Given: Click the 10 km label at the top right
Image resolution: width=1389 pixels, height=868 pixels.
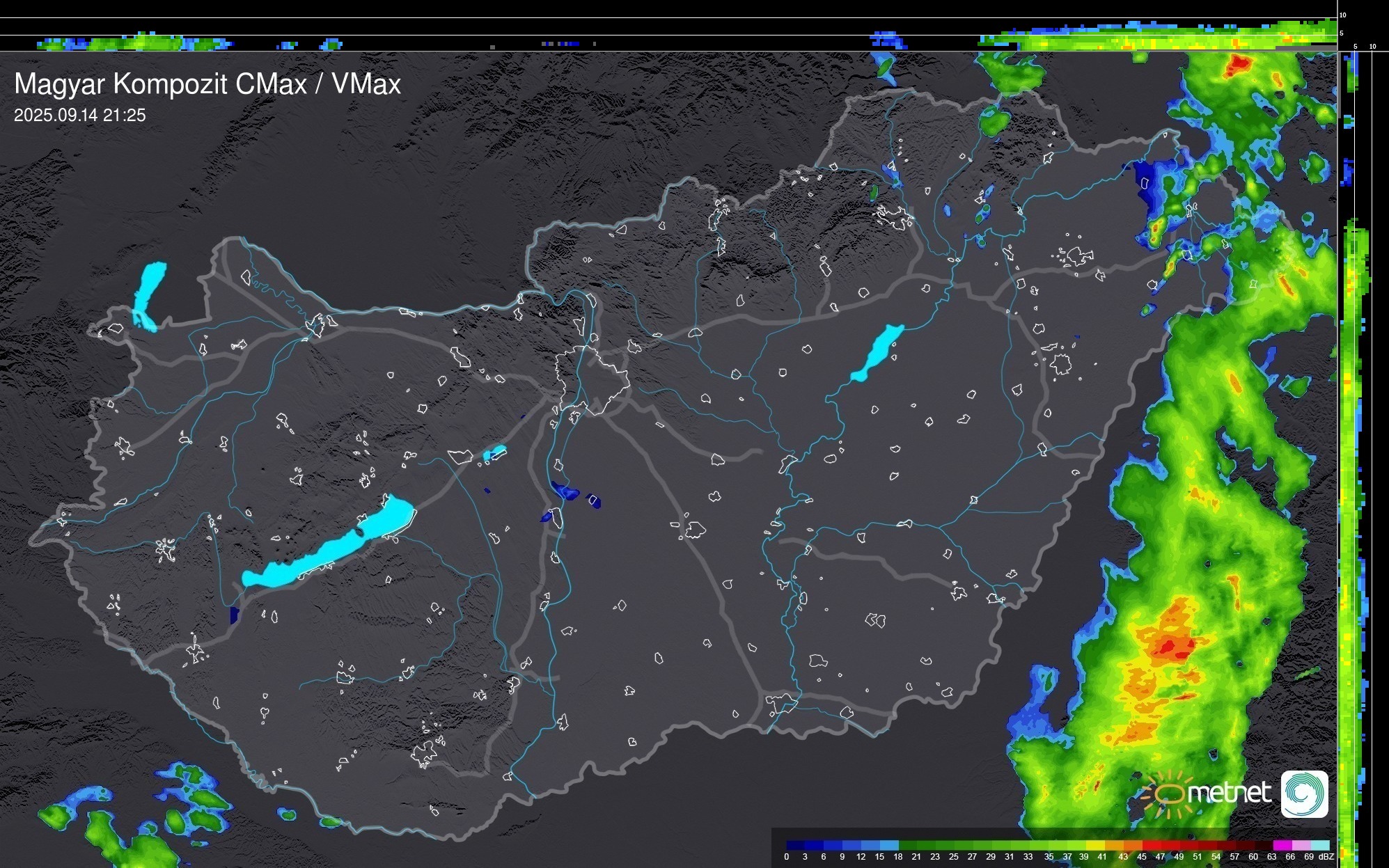Looking at the screenshot, I should pos(1343,15).
